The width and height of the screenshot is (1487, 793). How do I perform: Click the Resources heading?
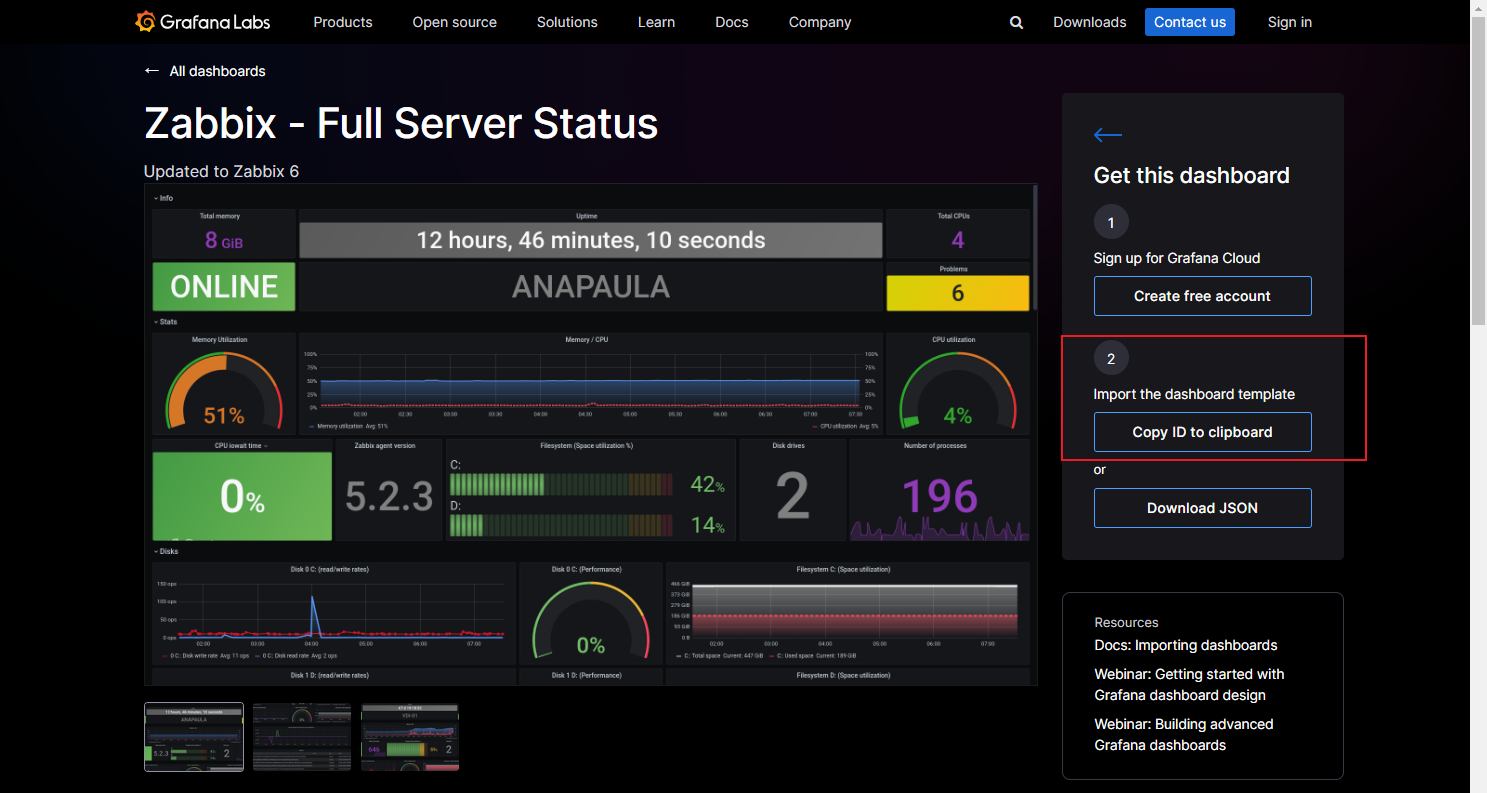(x=1126, y=622)
